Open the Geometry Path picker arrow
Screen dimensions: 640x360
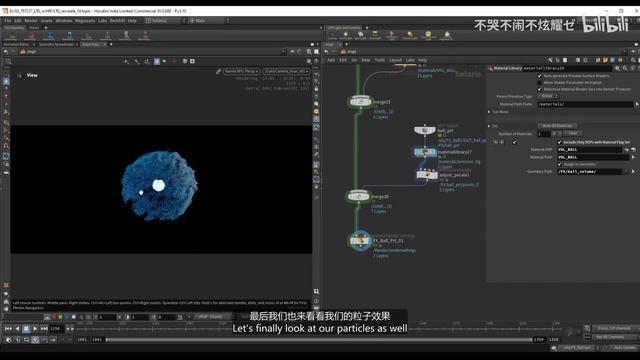[633, 172]
